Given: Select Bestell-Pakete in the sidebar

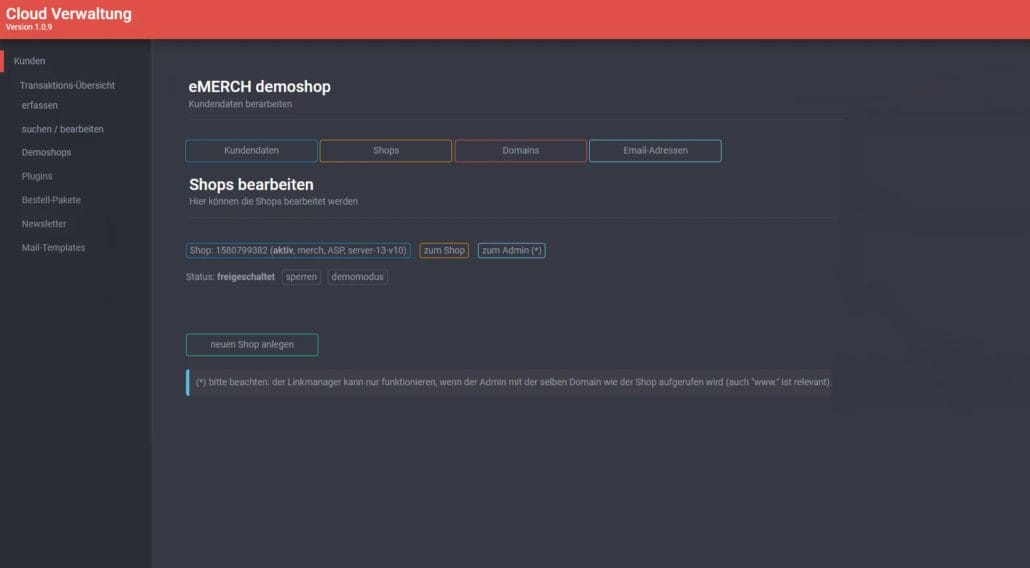Looking at the screenshot, I should click(51, 200).
